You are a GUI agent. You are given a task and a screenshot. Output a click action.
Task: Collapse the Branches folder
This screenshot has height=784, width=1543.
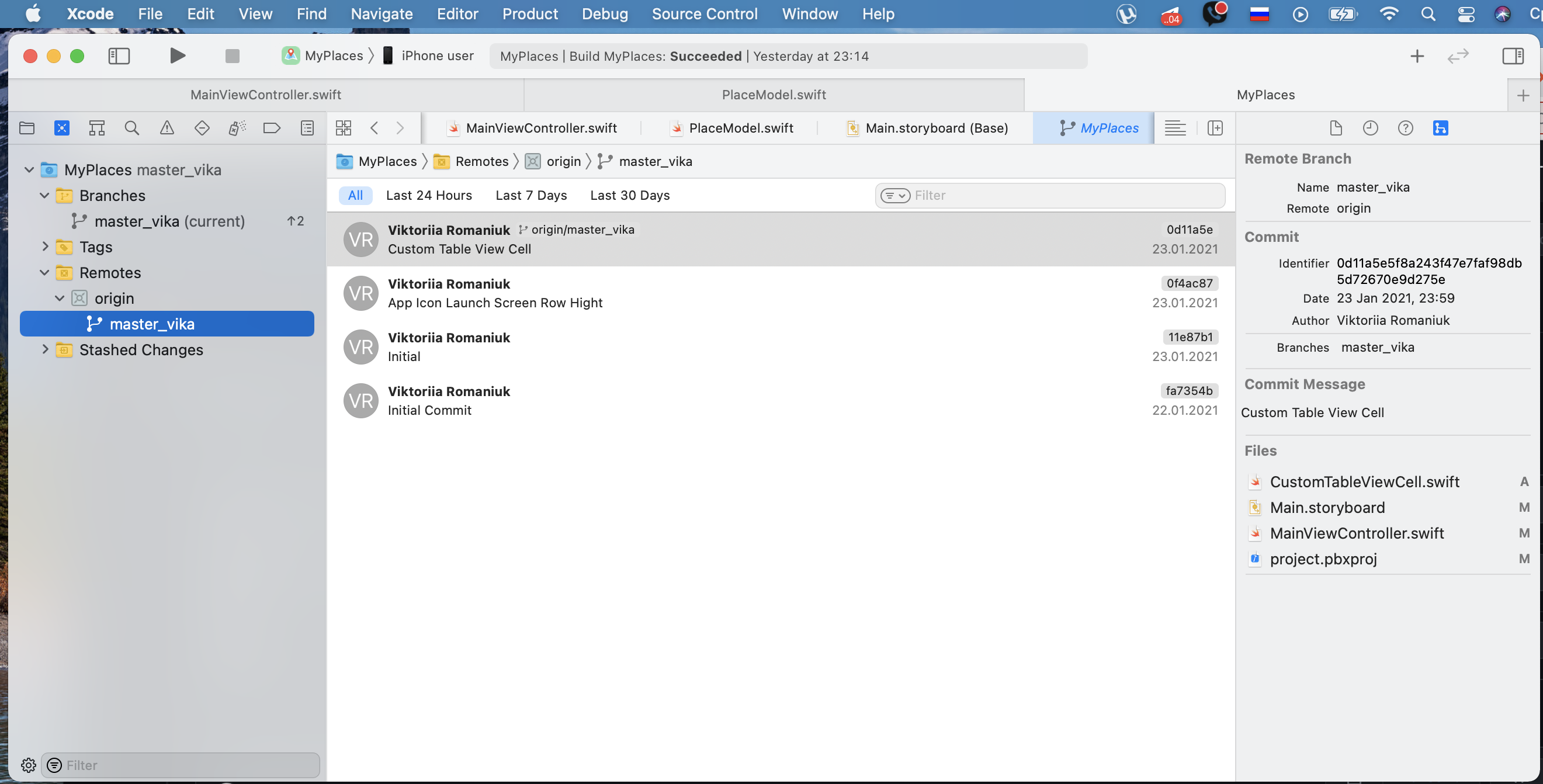pos(44,195)
